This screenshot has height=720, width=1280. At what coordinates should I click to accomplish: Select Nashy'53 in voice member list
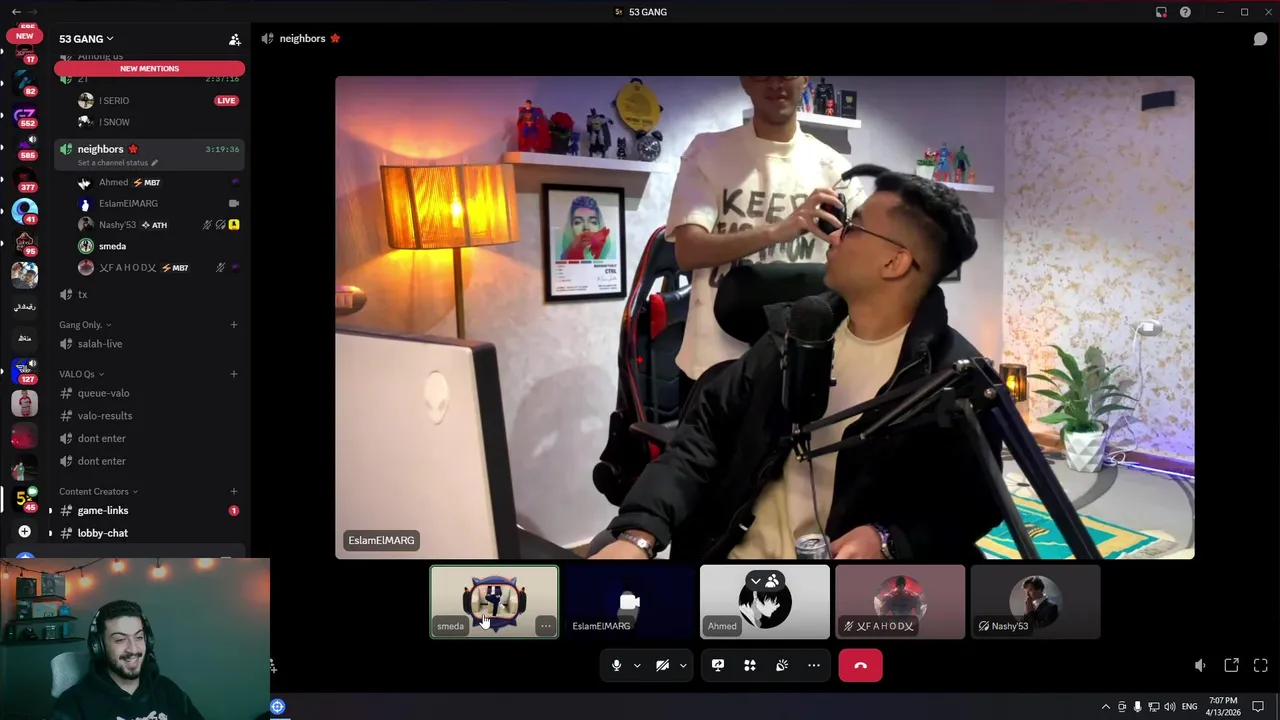(x=158, y=225)
